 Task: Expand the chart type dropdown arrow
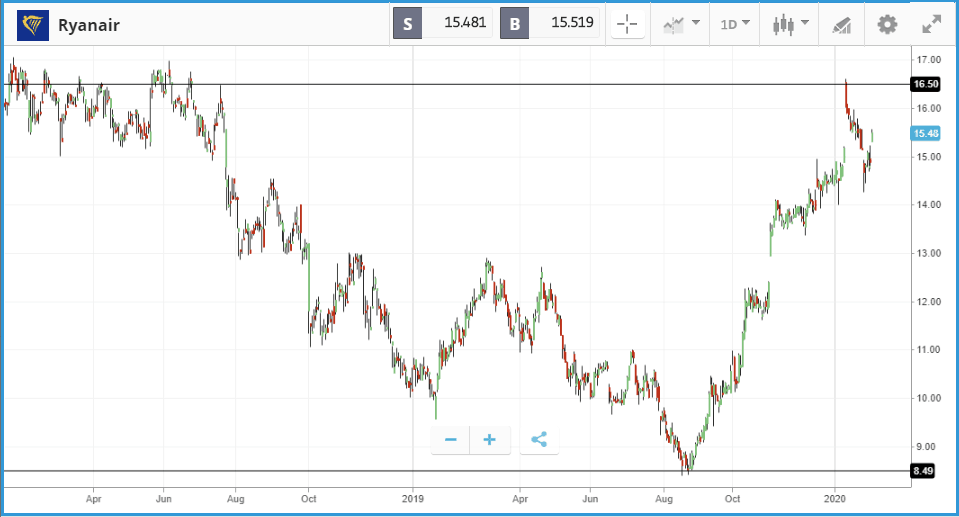point(805,23)
